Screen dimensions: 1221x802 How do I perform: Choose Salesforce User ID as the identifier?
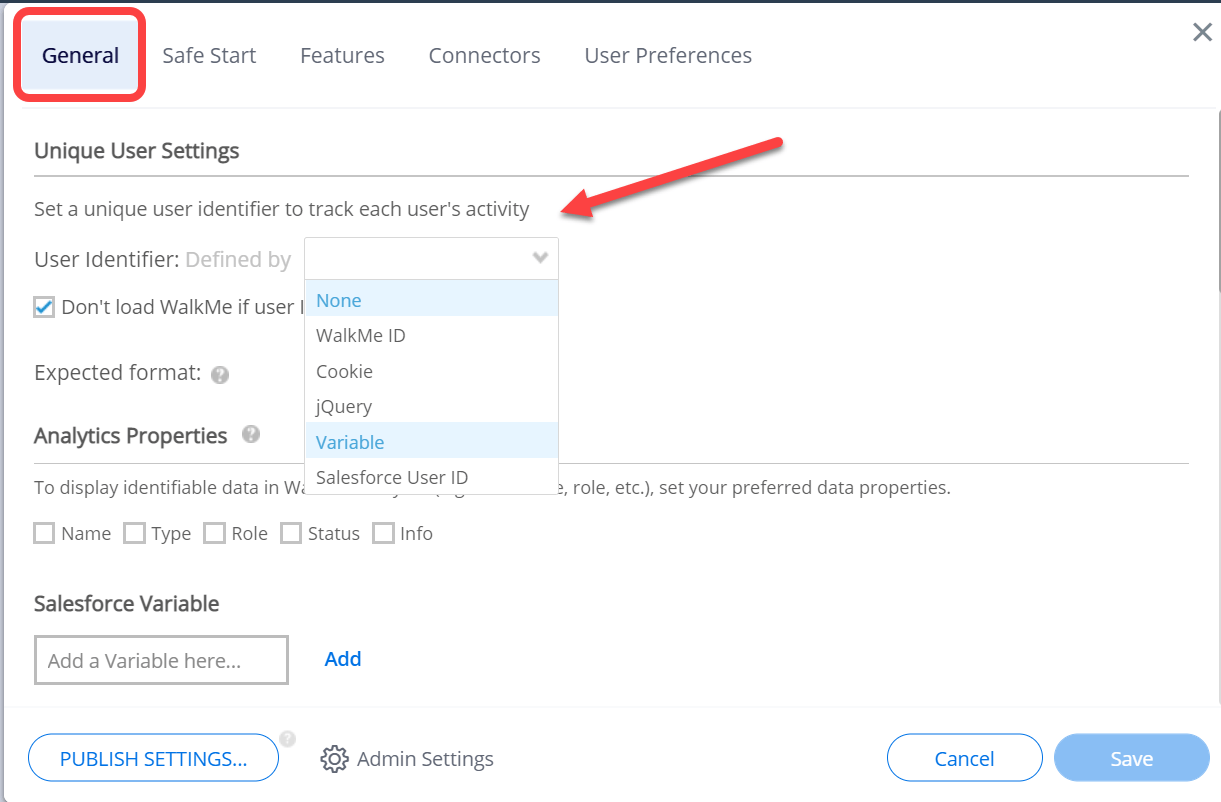[391, 477]
